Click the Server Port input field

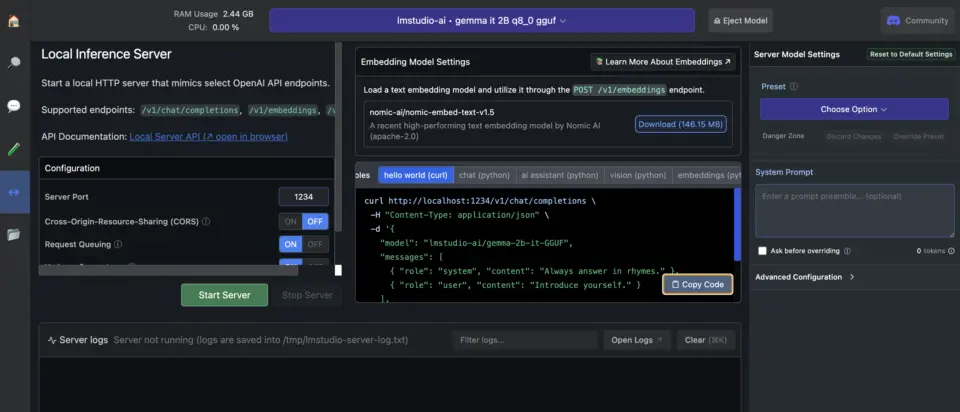[304, 197]
